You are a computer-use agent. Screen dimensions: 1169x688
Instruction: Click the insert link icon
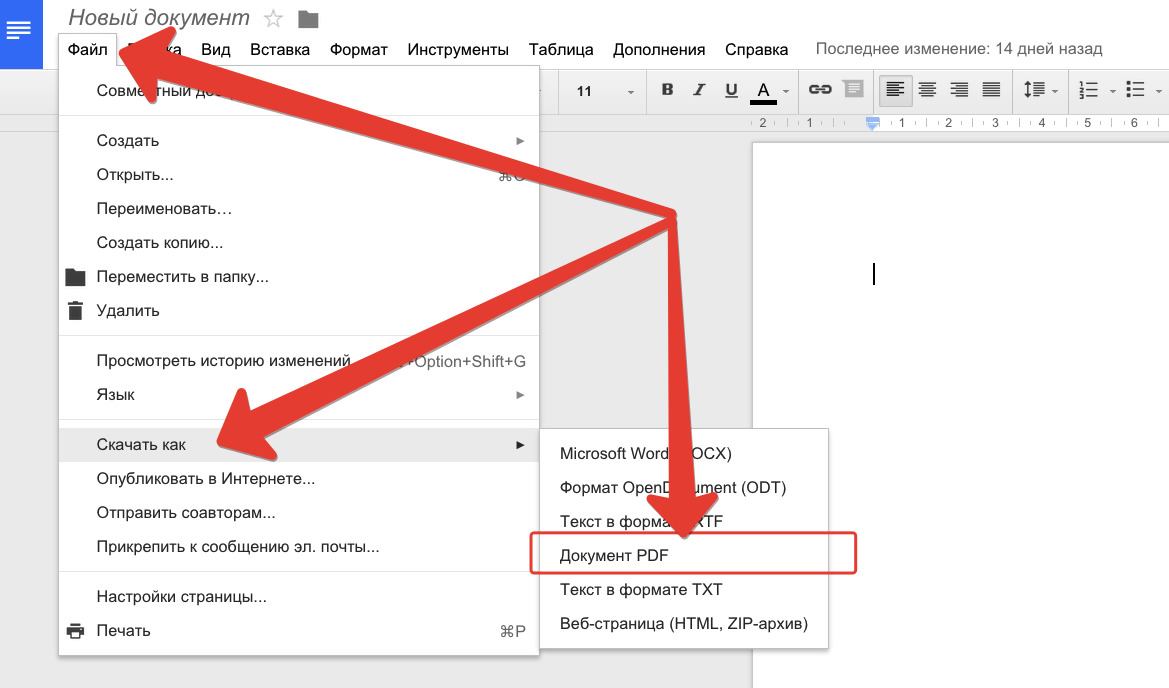tap(820, 90)
